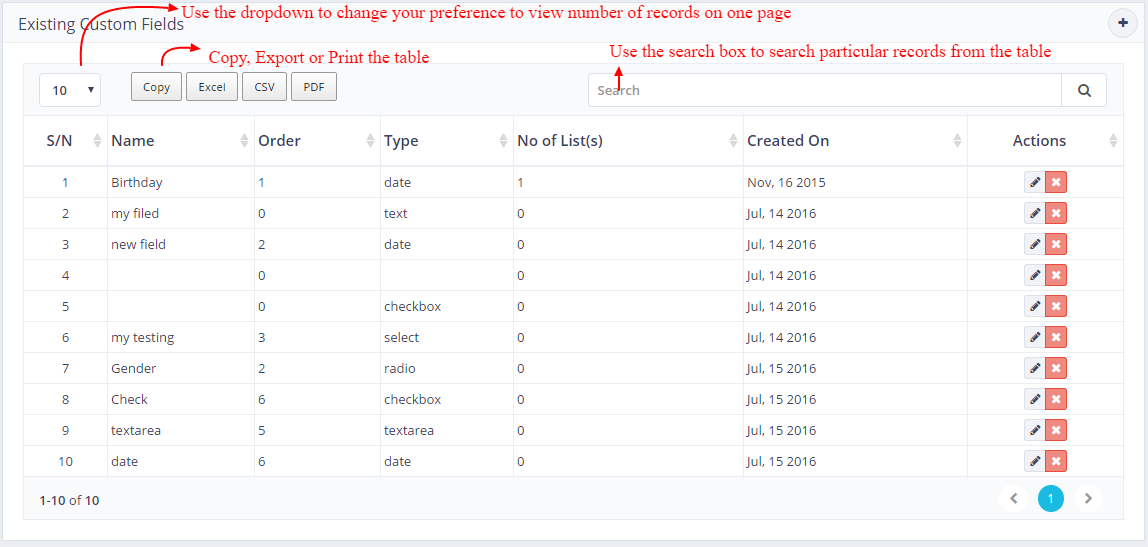This screenshot has height=547, width=1148.
Task: Remove the 'new field' row
Action: (1056, 244)
